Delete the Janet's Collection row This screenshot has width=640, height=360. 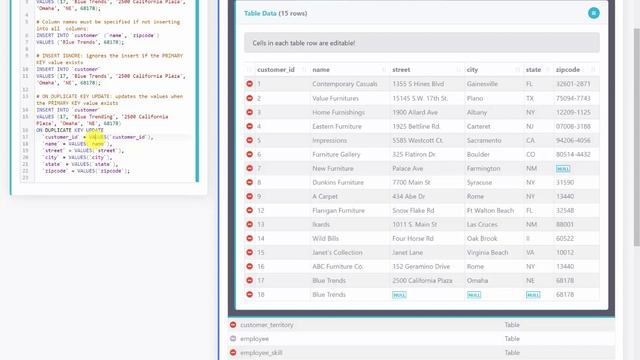coord(249,252)
